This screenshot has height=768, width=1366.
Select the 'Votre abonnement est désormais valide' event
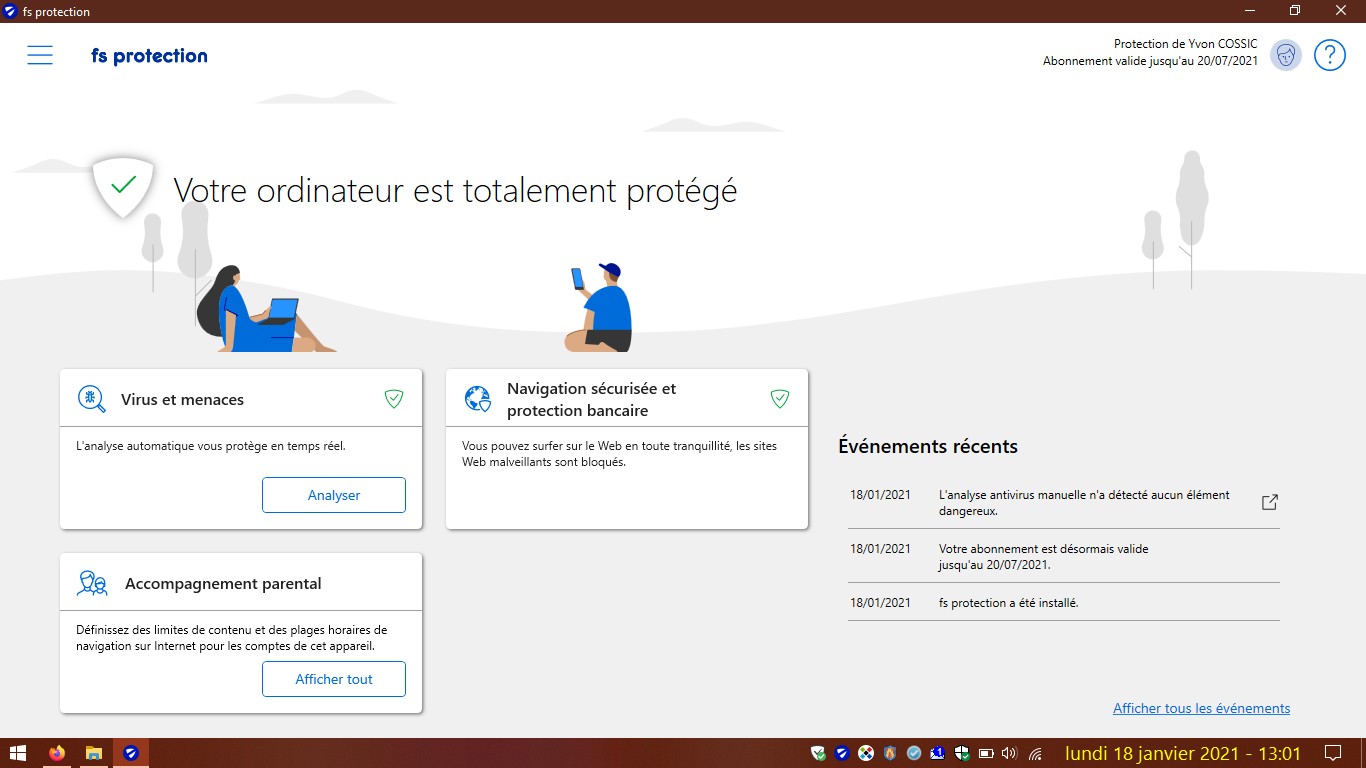click(x=1064, y=556)
